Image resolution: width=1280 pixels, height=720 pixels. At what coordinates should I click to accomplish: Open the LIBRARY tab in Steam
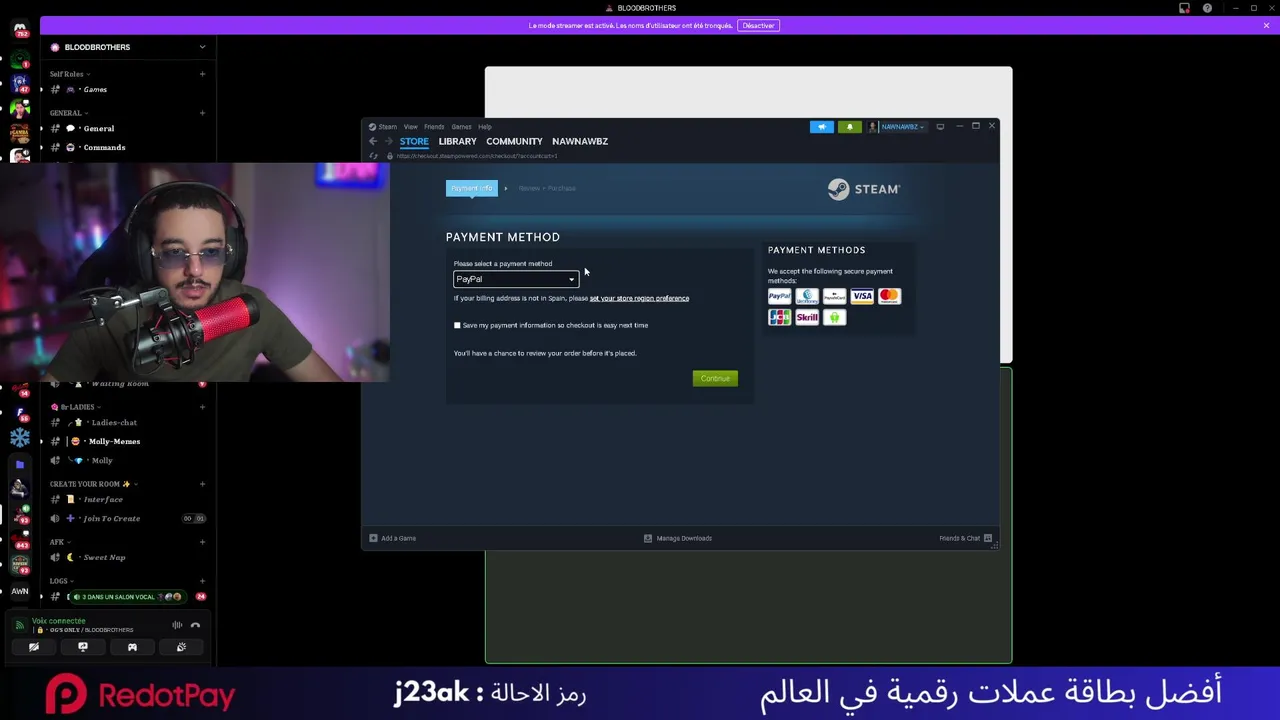tap(457, 141)
